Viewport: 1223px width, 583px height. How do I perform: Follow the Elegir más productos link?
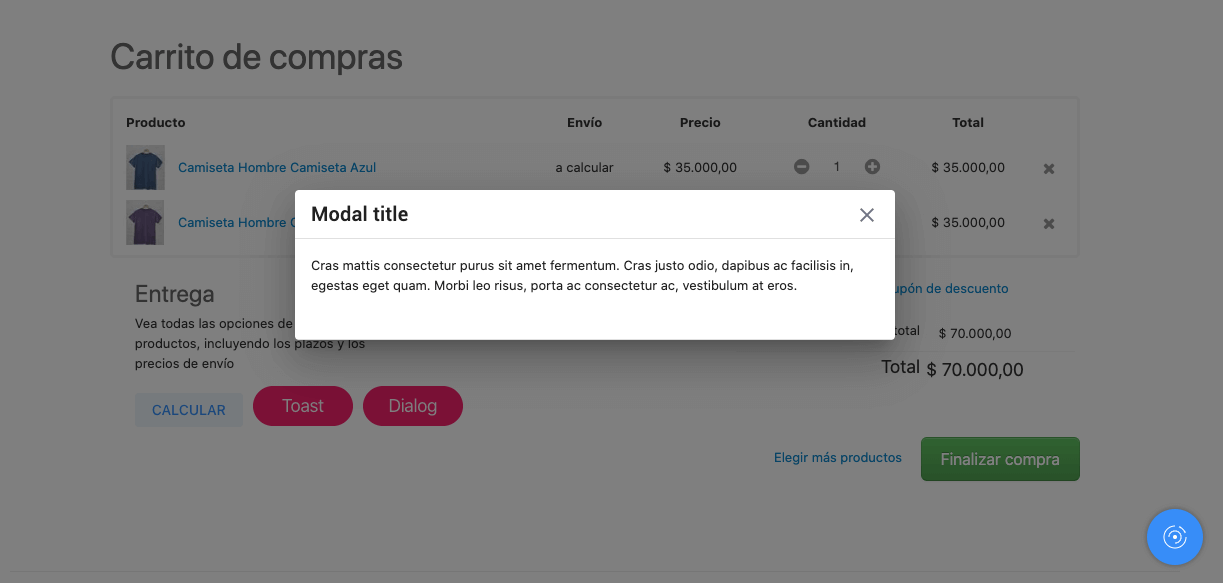click(838, 458)
